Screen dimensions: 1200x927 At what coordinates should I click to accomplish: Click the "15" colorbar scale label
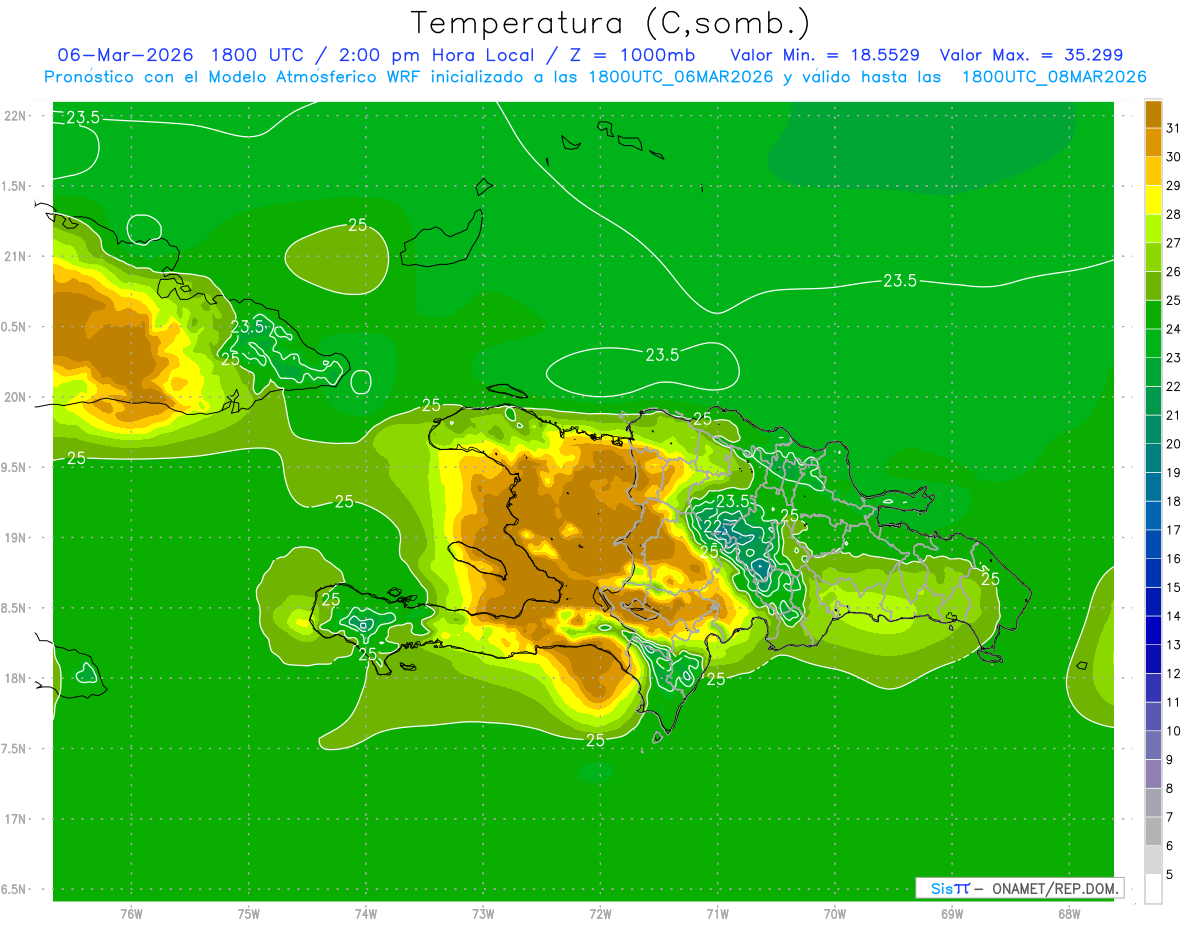tap(1174, 588)
